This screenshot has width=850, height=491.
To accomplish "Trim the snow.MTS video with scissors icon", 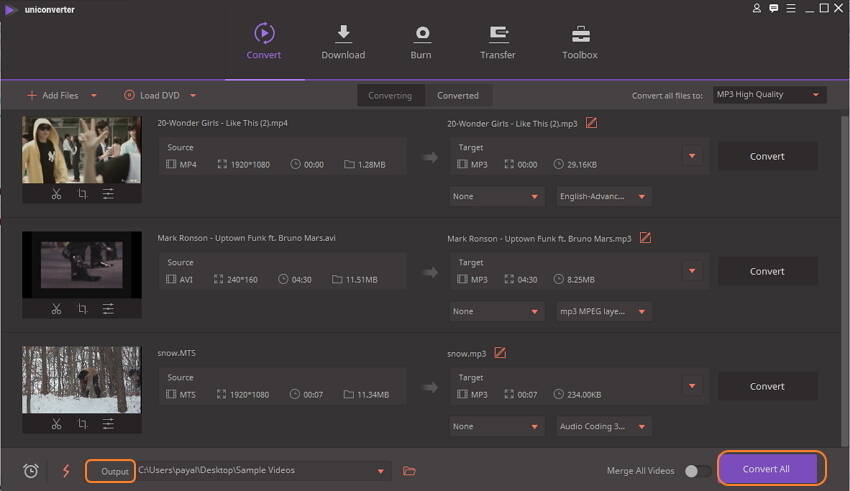I will click(x=56, y=424).
